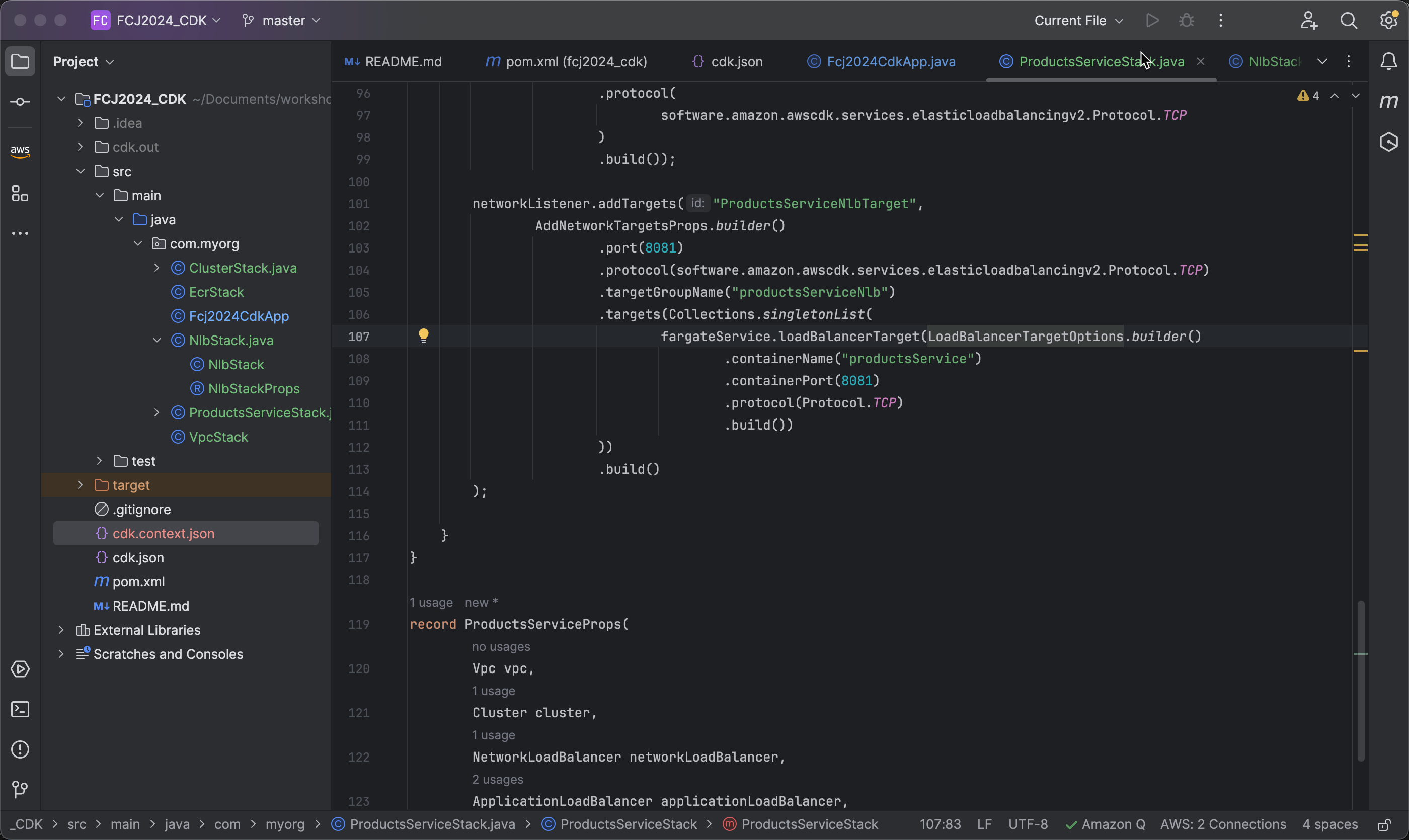Expand the cdk.out folder
This screenshot has height=840, width=1409.
(x=81, y=147)
